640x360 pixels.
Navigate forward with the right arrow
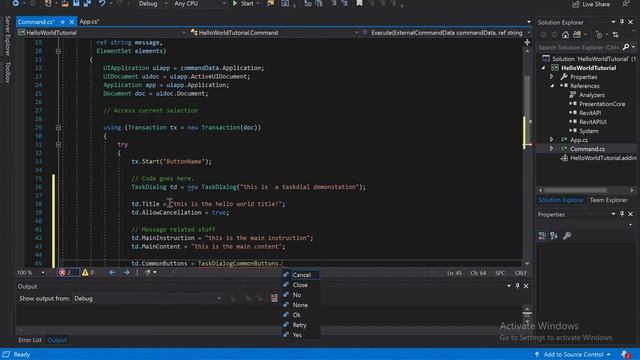[127, 272]
